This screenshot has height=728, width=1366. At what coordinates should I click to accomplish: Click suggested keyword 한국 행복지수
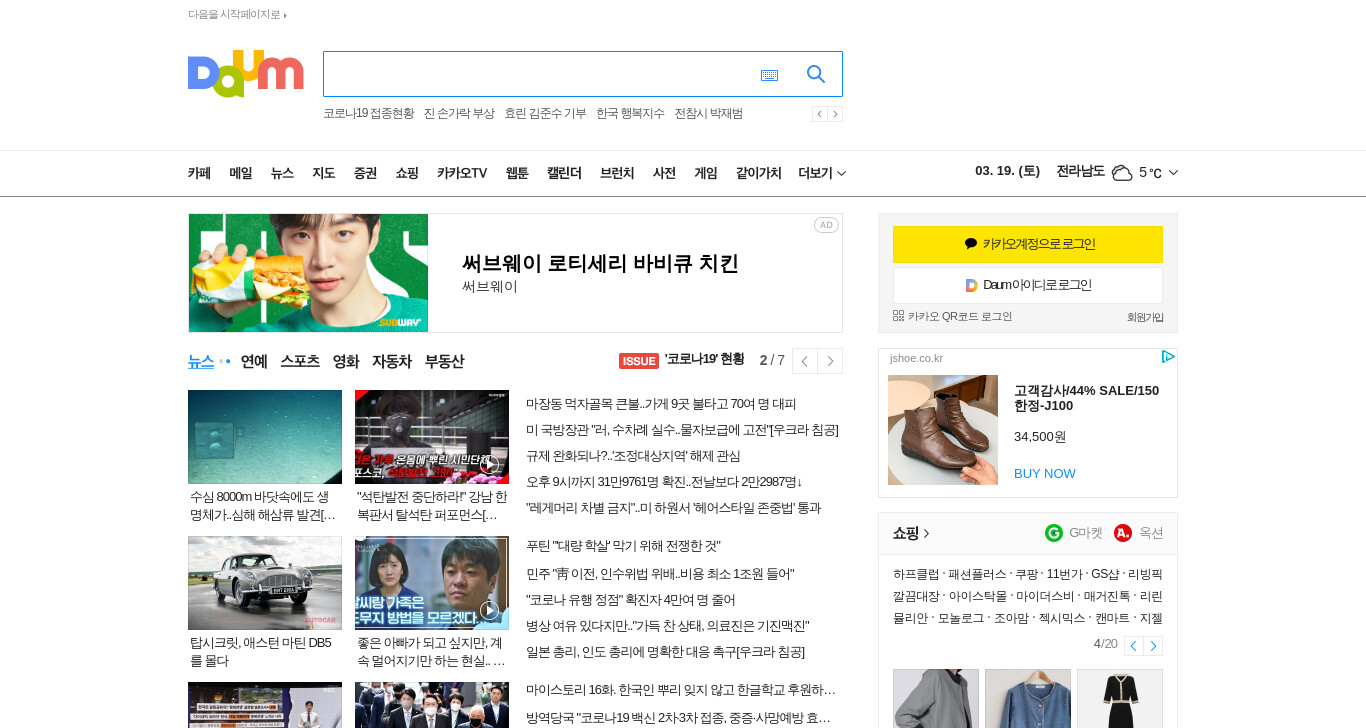630,114
